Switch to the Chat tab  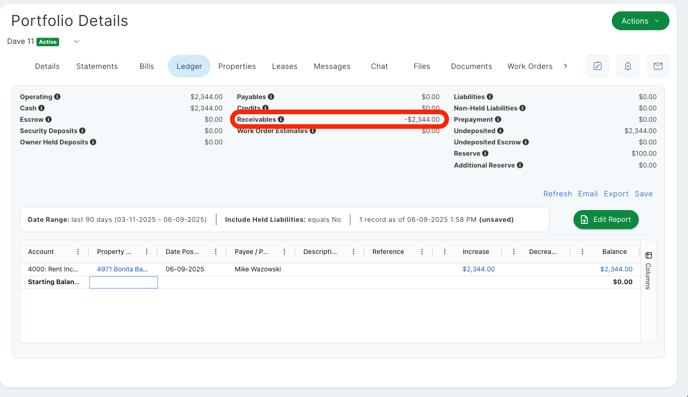tap(379, 66)
